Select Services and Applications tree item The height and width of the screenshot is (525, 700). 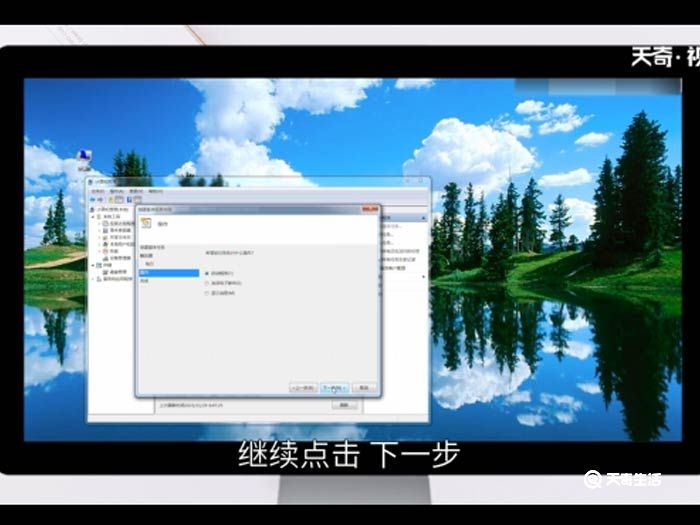point(115,279)
